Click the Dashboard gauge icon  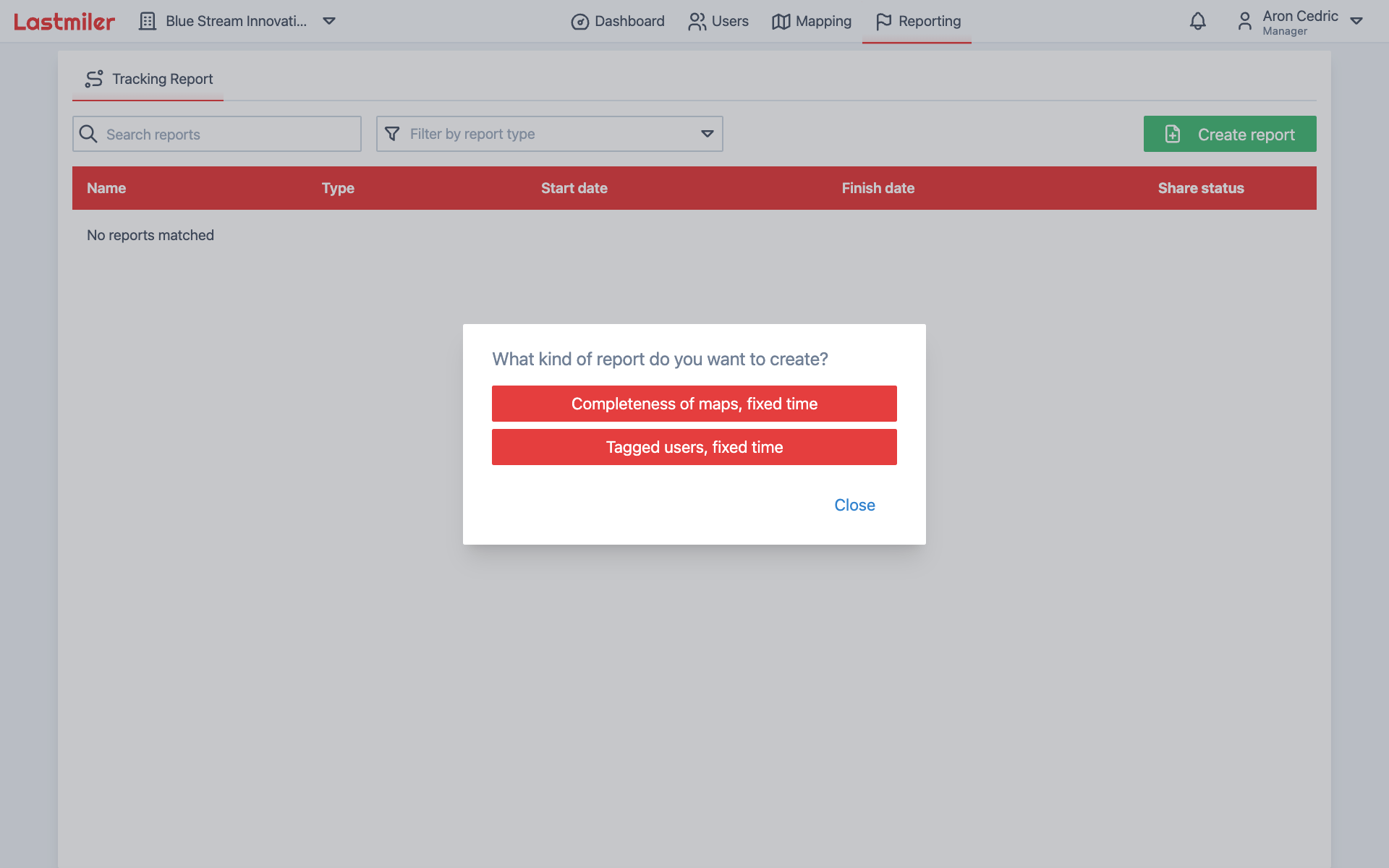(x=580, y=22)
